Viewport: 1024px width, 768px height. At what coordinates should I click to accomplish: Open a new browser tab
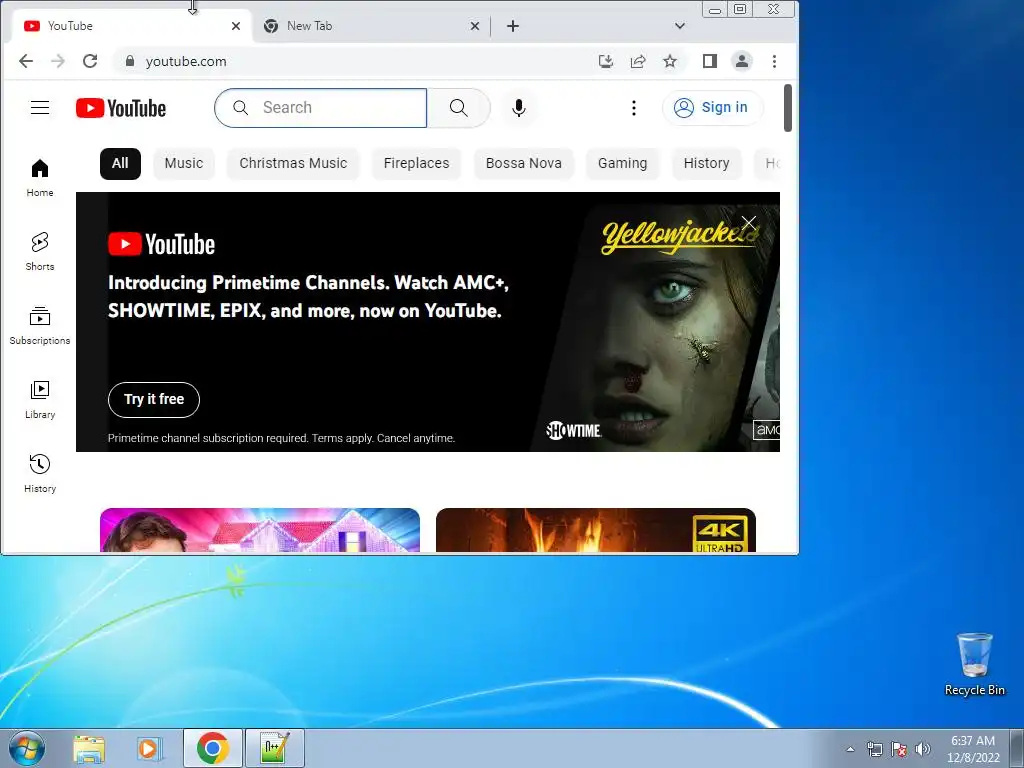coord(513,26)
